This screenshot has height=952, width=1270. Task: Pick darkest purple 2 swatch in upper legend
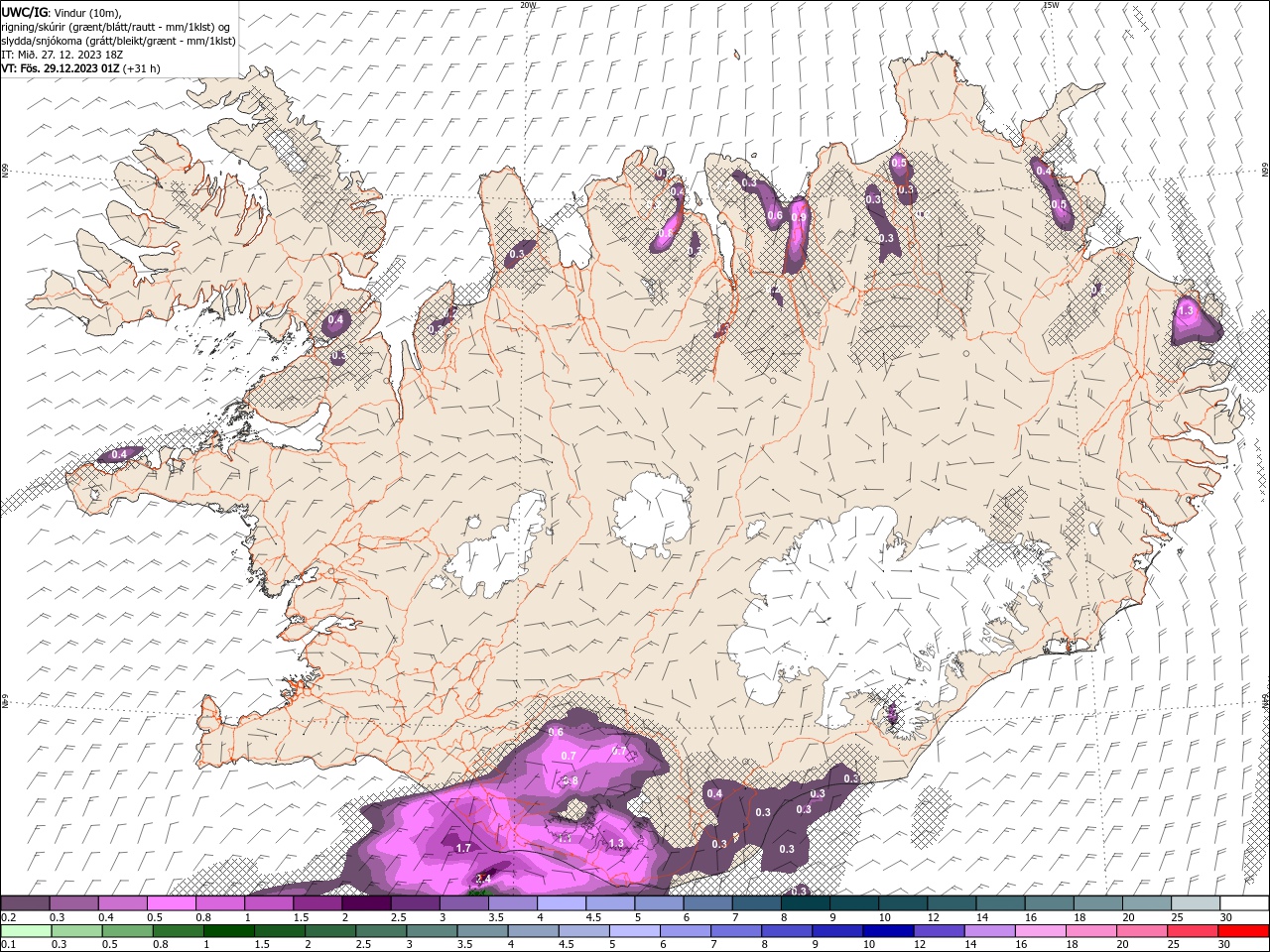tap(366, 903)
